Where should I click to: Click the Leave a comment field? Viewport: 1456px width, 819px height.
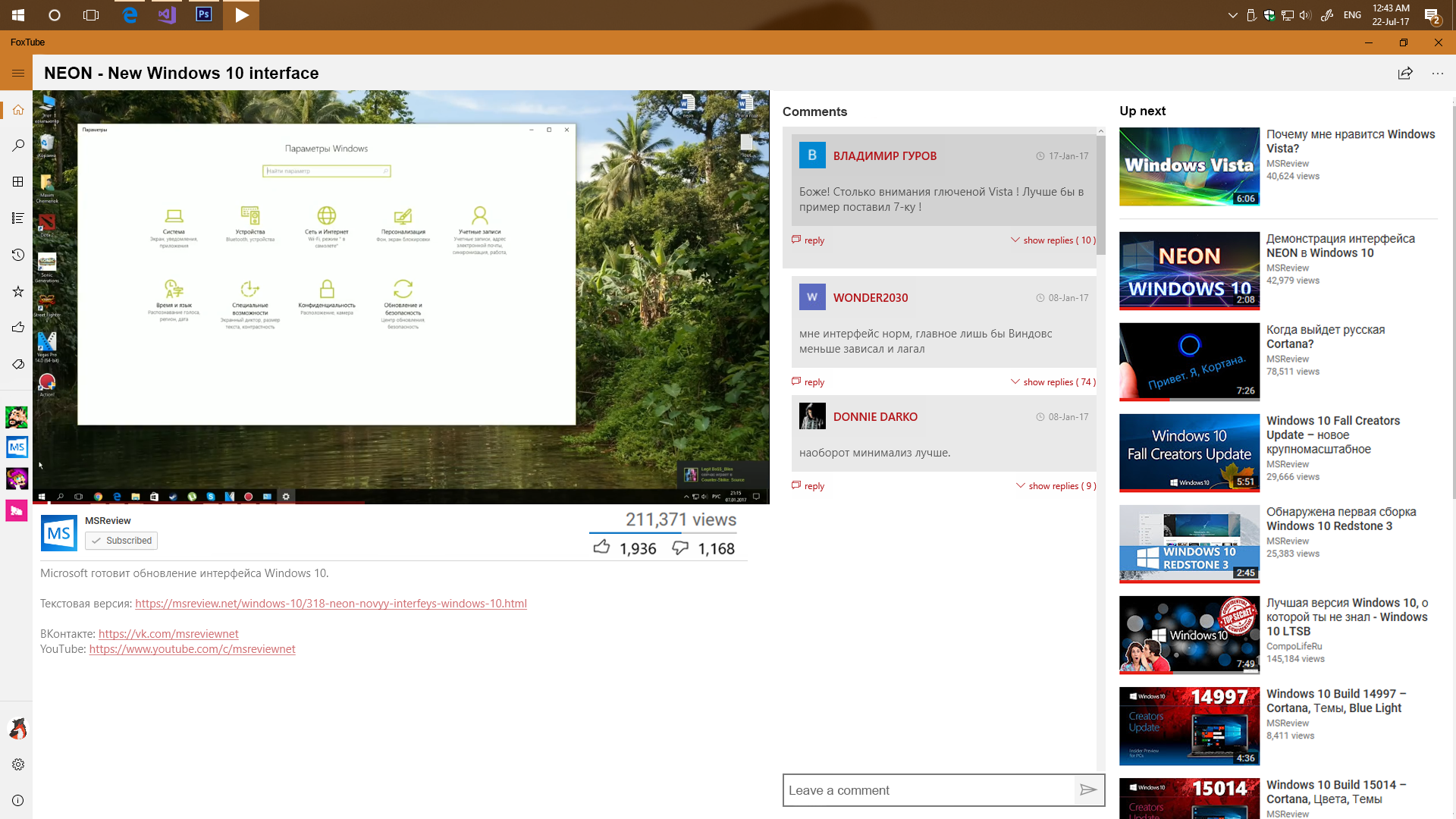929,790
